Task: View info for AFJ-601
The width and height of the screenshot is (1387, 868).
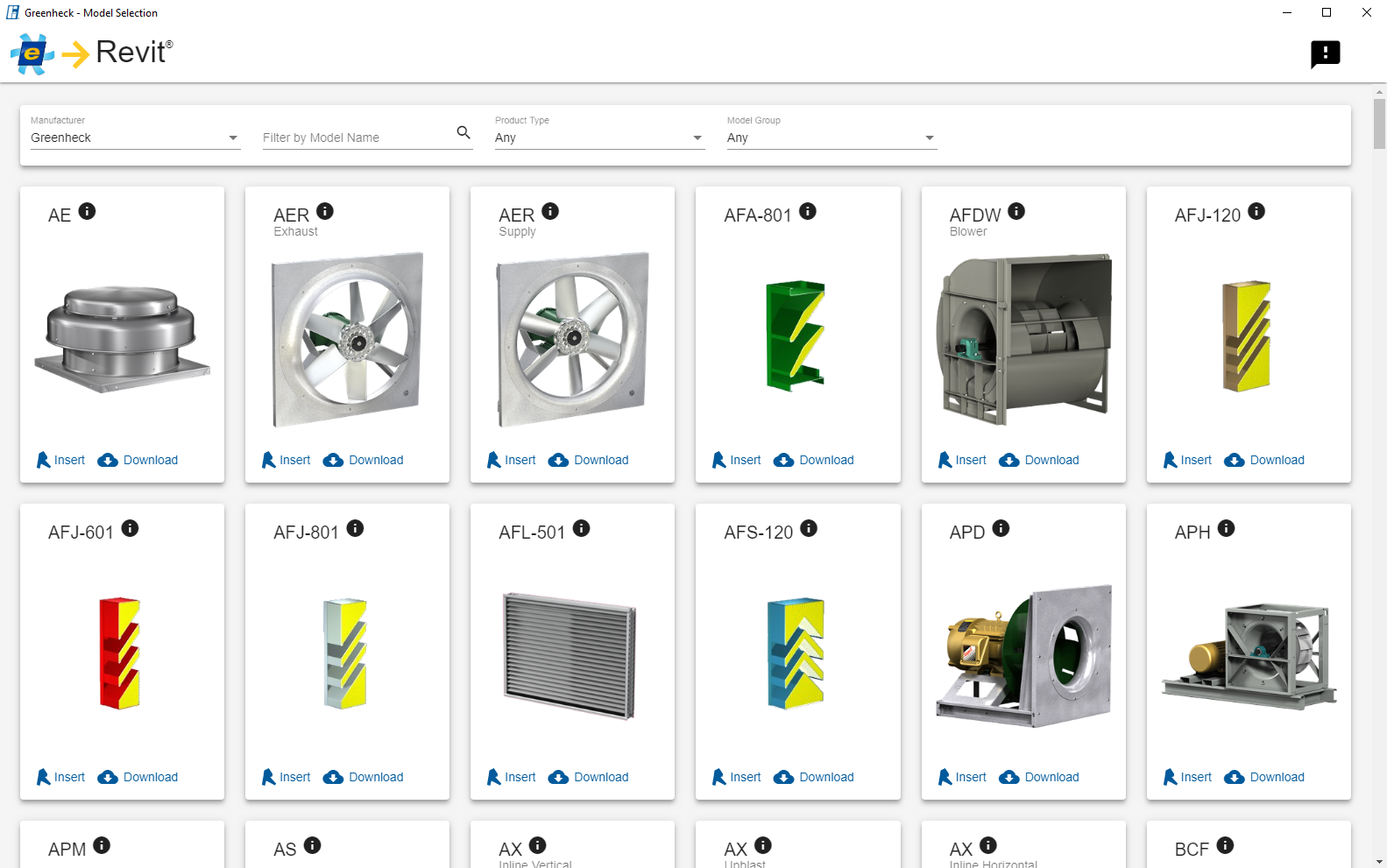Action: coord(130,528)
